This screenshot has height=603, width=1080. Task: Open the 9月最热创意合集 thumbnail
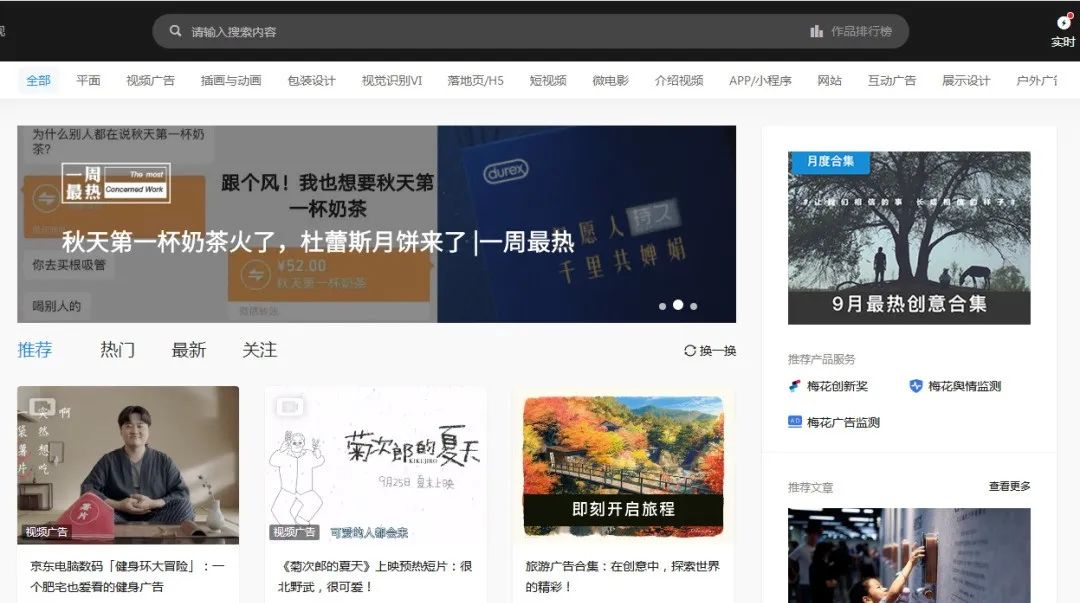(x=909, y=238)
